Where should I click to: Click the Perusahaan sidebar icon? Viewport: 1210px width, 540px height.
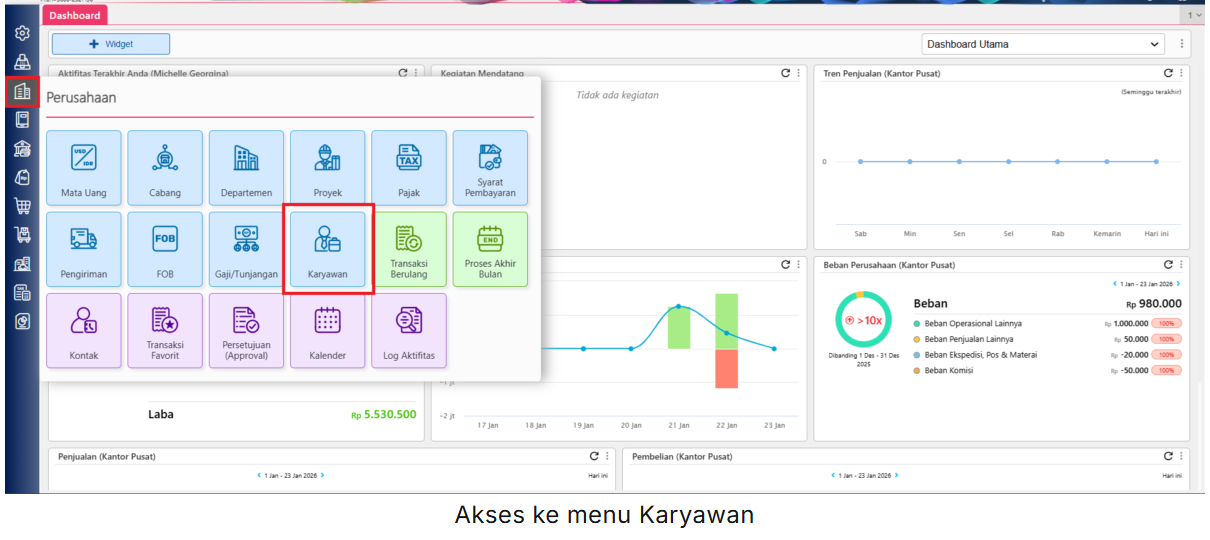tap(22, 92)
